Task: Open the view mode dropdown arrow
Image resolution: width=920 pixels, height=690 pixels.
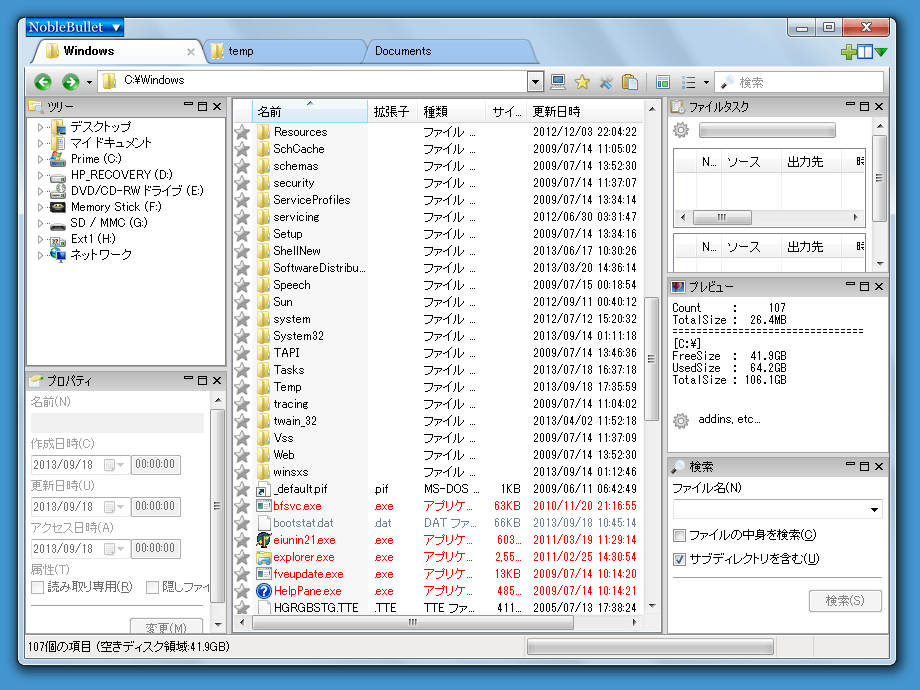Action: (706, 83)
